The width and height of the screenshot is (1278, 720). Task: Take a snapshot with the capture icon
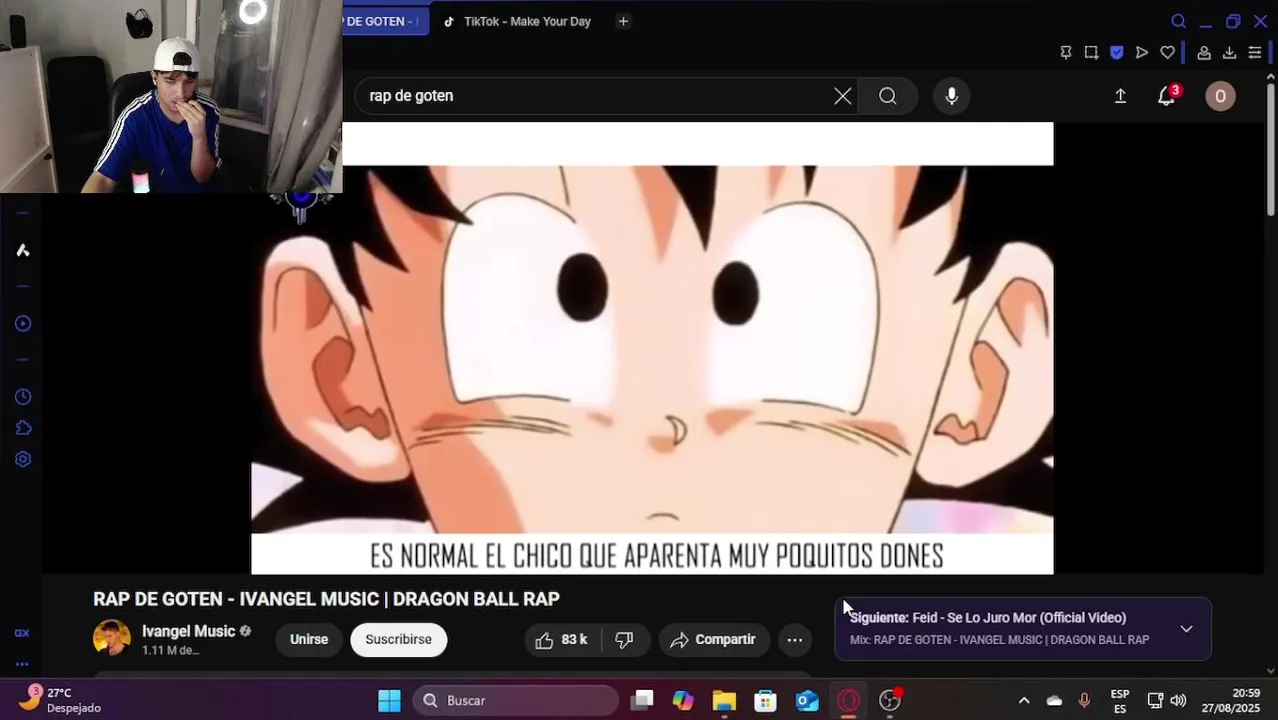pyautogui.click(x=1091, y=53)
